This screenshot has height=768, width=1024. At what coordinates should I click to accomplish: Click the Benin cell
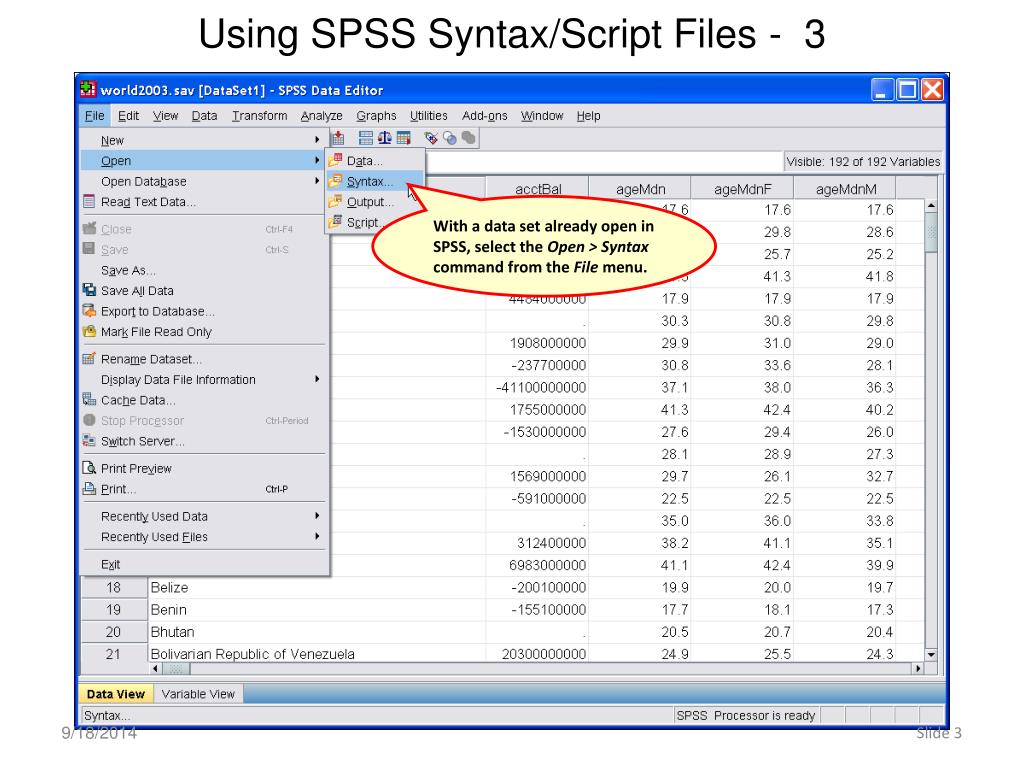[x=317, y=610]
